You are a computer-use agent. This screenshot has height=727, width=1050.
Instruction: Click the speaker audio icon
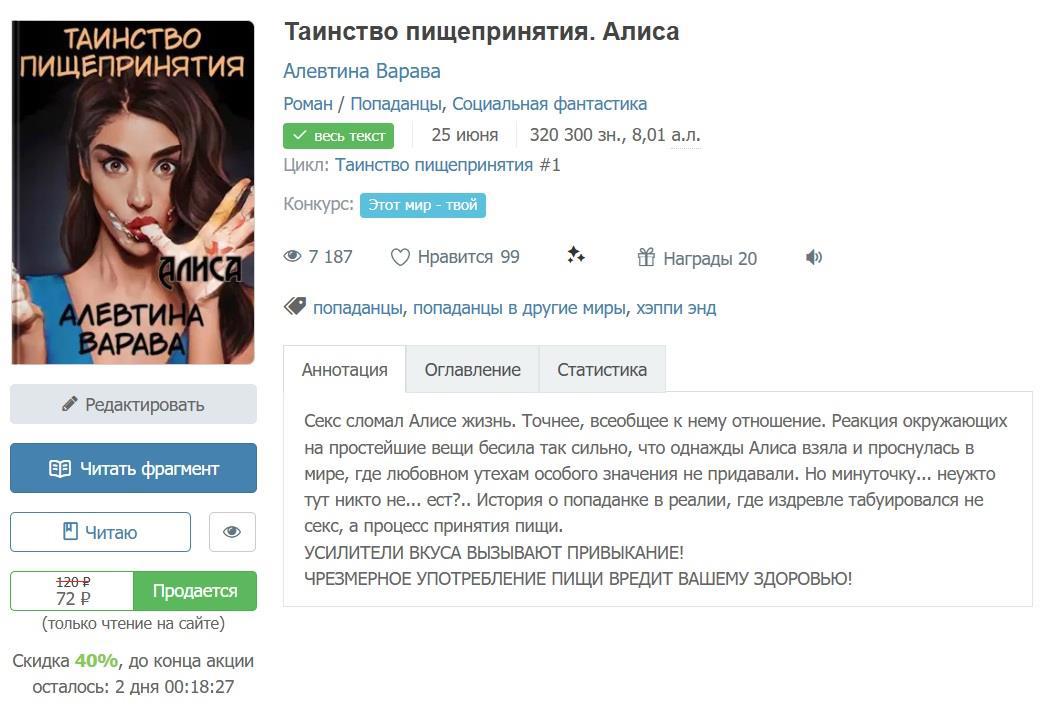(x=814, y=257)
